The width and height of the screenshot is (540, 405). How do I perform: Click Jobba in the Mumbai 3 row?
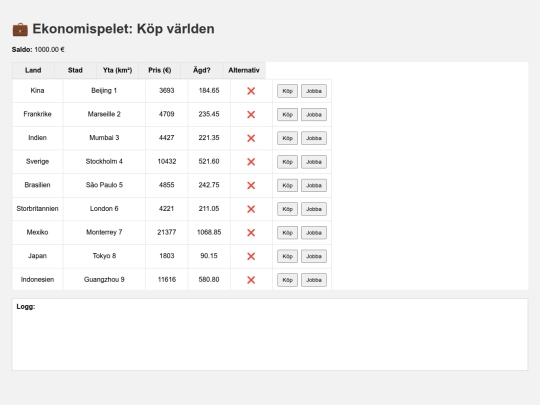[314, 138]
